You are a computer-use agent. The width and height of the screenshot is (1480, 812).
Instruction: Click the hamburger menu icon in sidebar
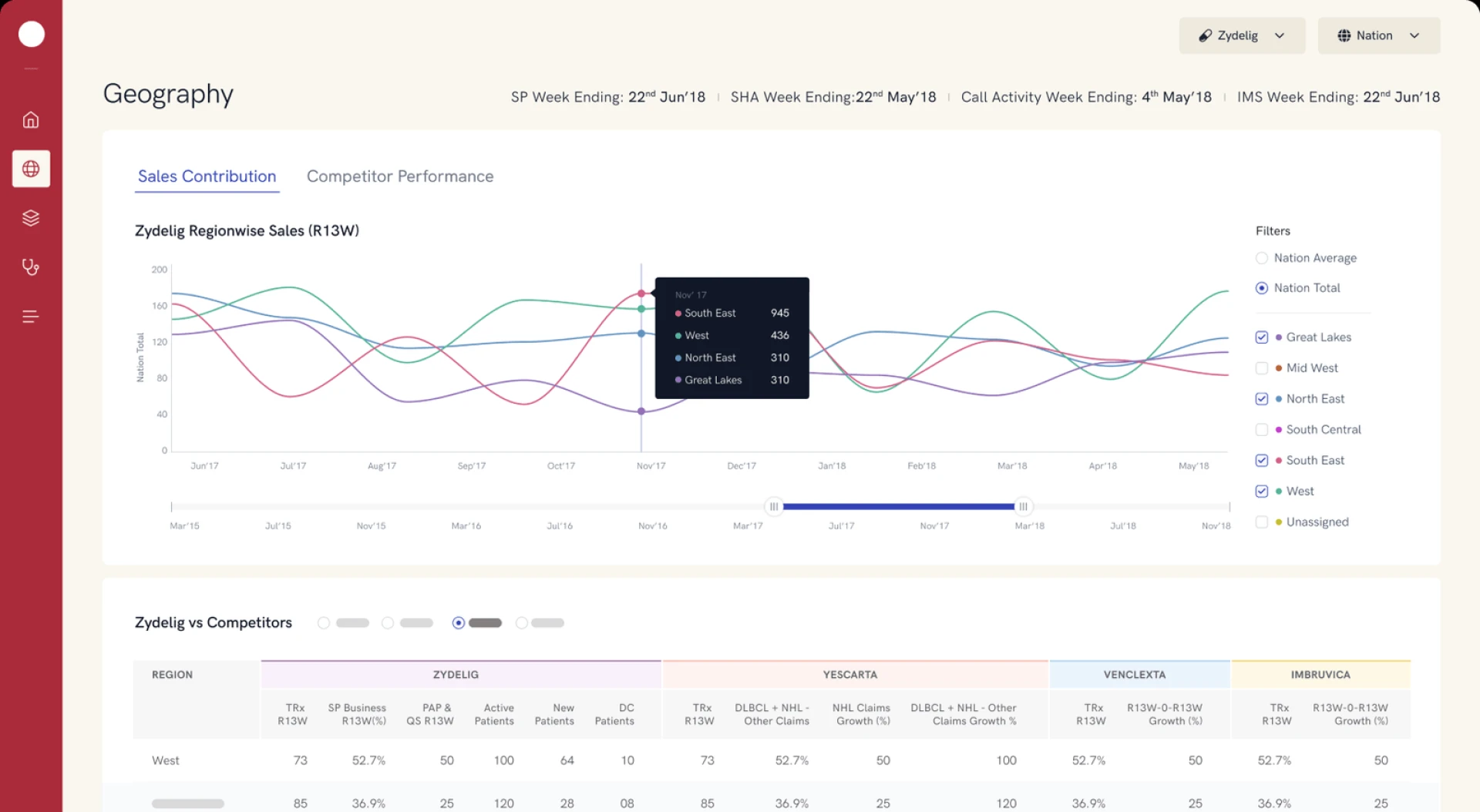click(31, 316)
